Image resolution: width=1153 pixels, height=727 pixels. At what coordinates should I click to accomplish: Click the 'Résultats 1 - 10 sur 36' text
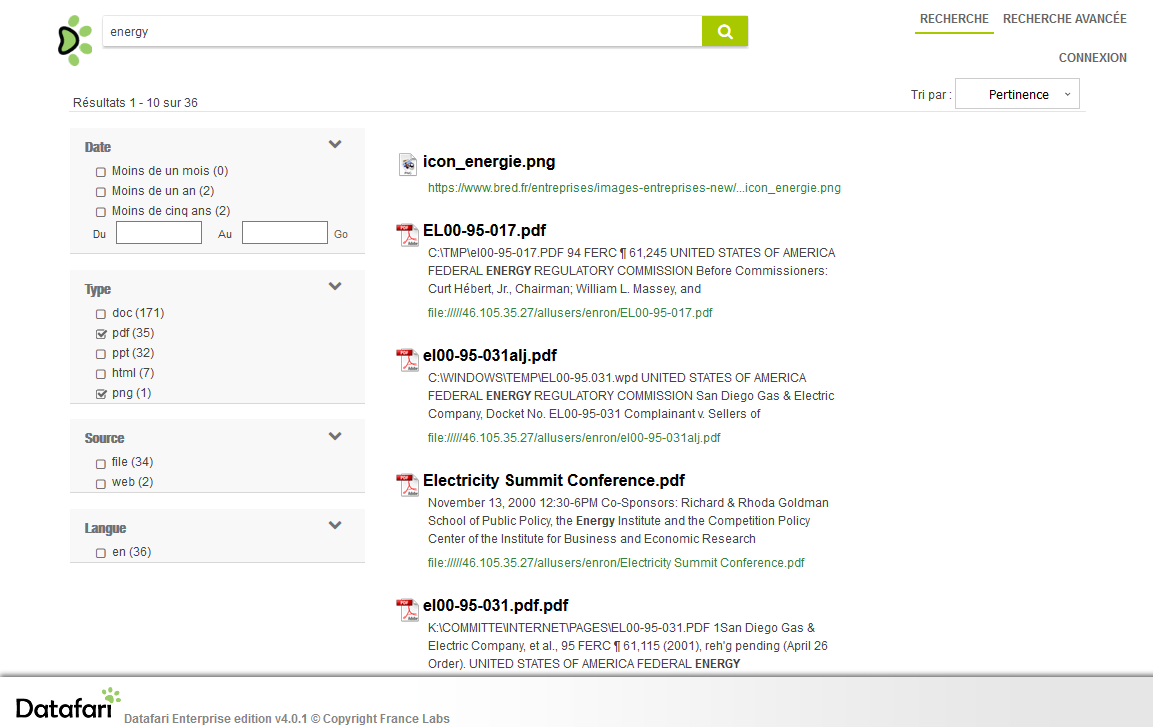click(x=135, y=103)
